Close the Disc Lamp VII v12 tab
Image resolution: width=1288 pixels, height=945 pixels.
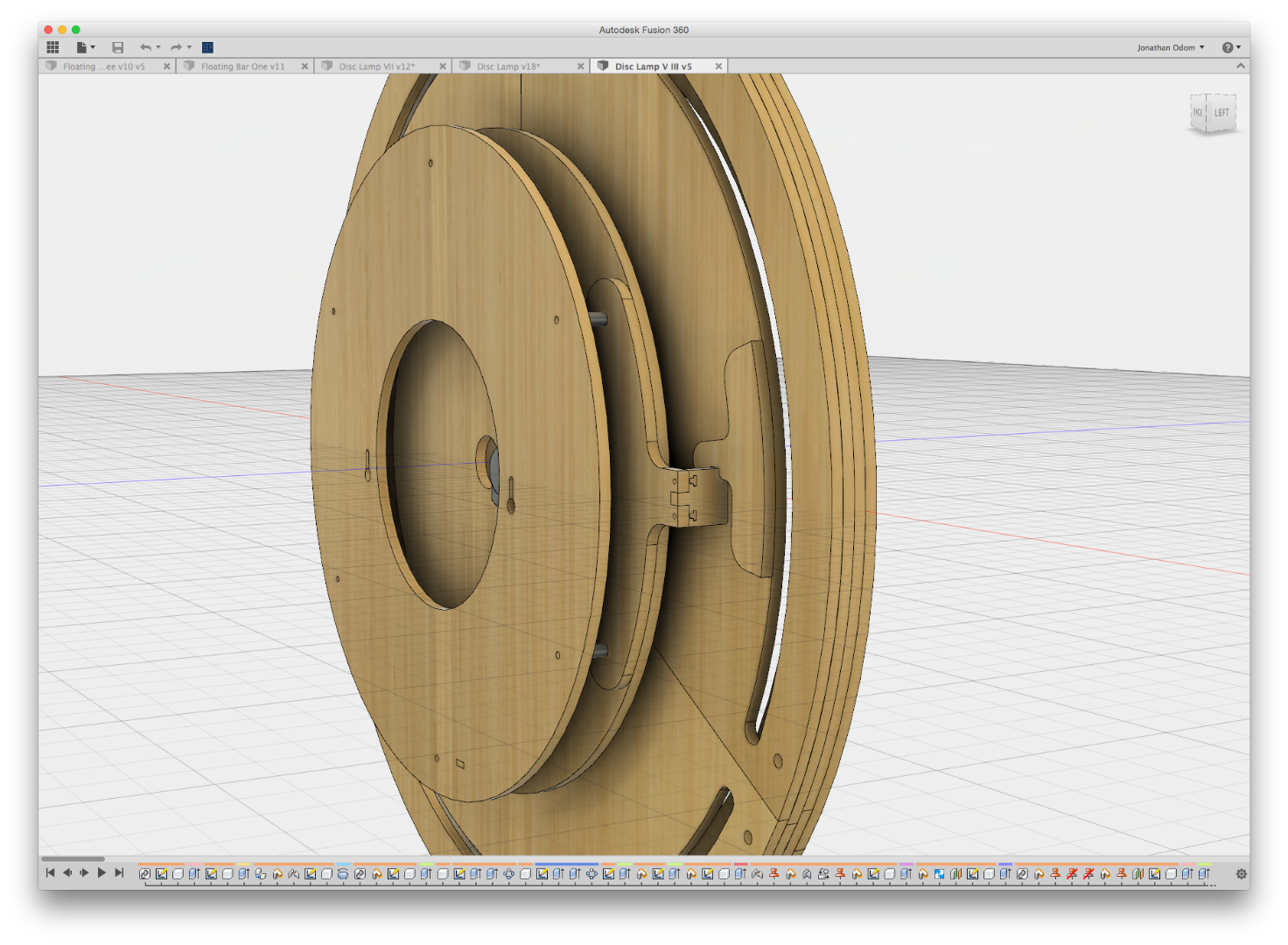443,66
